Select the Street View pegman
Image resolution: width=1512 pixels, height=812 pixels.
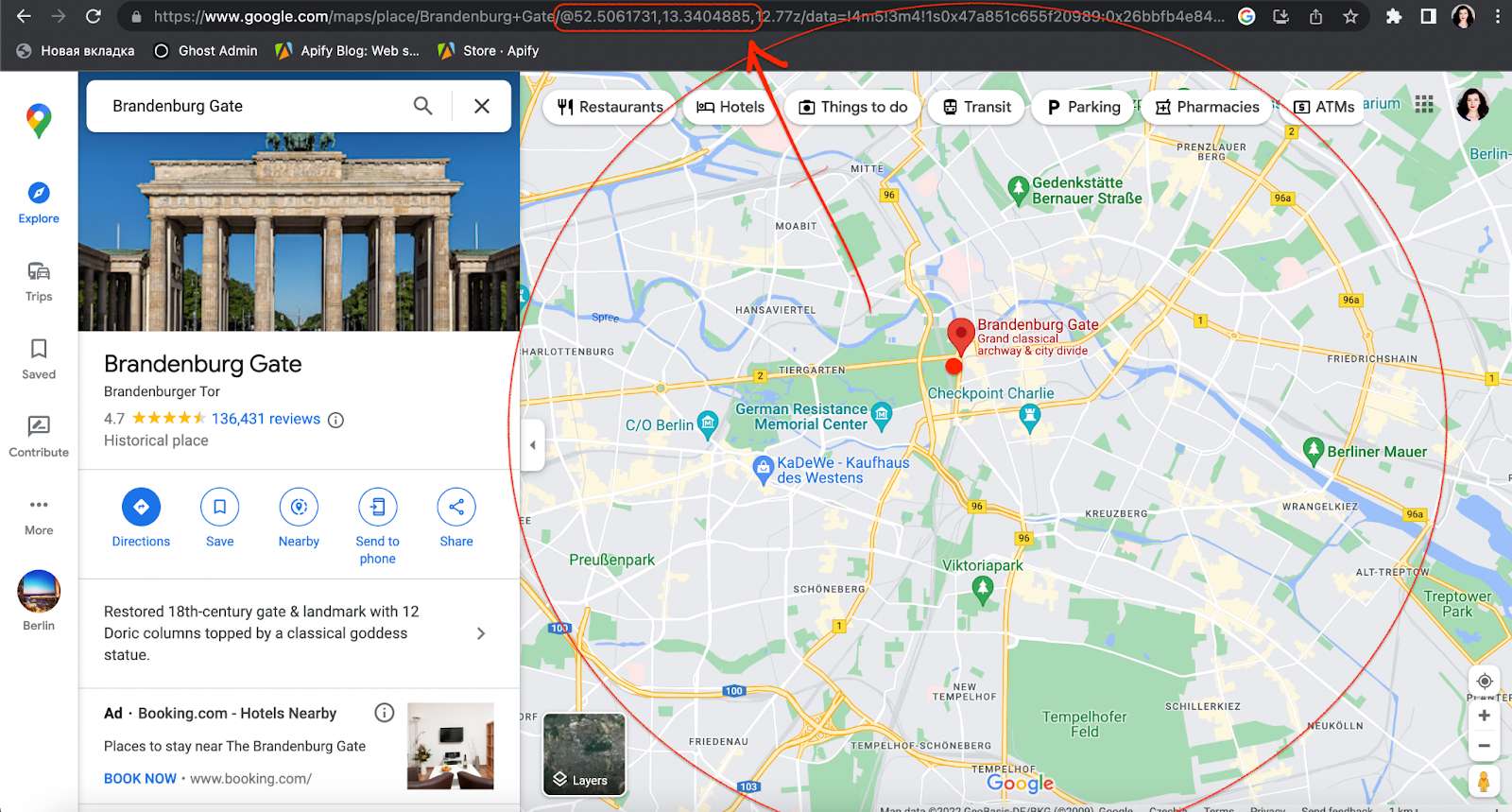coord(1484,782)
